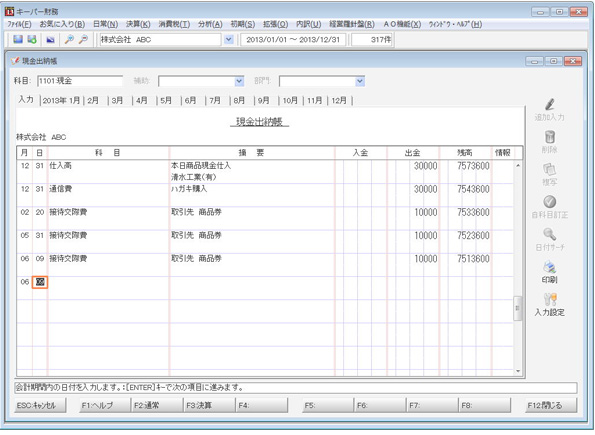
Task: Open the 補助 dropdown arrow
Action: (239, 81)
